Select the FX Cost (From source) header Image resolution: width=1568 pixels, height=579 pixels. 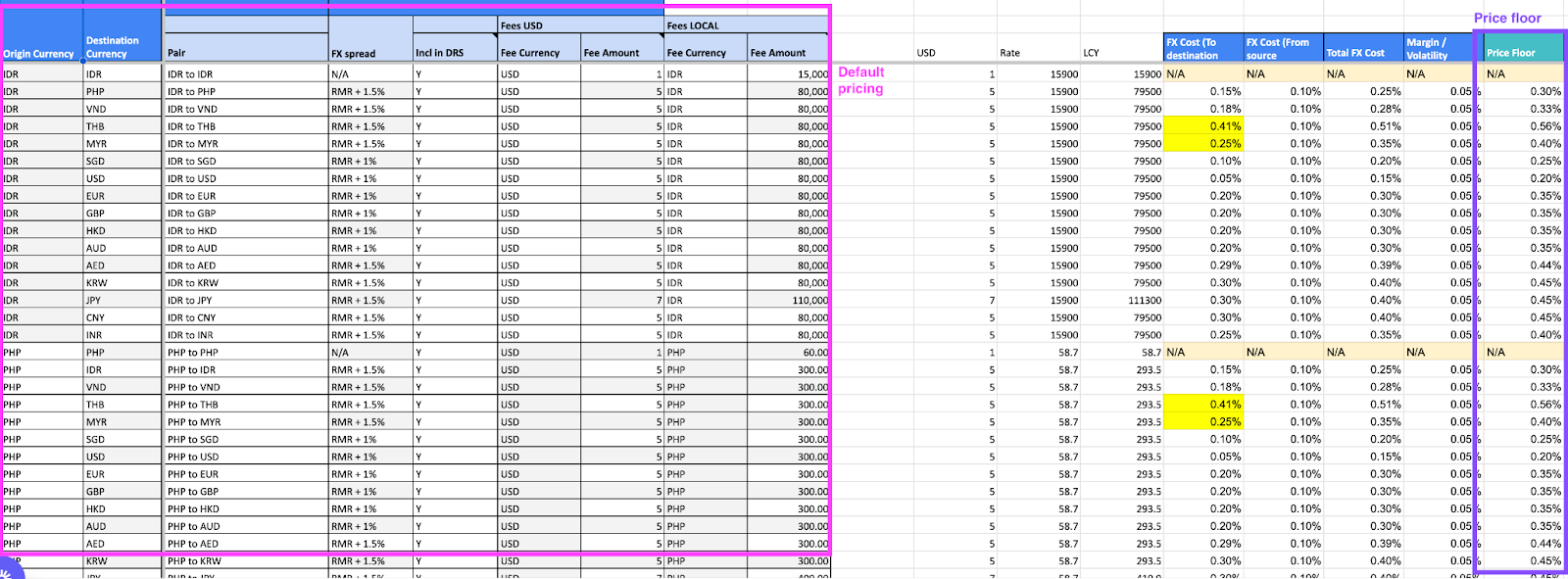pos(1284,48)
